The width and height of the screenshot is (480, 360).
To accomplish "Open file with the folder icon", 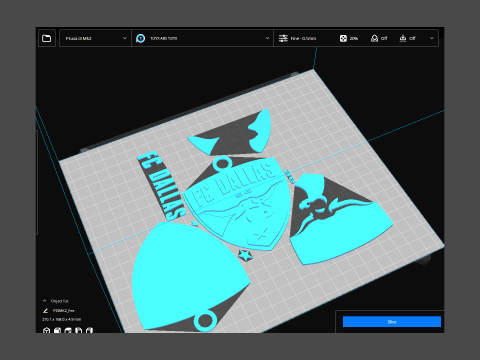I will tap(47, 38).
